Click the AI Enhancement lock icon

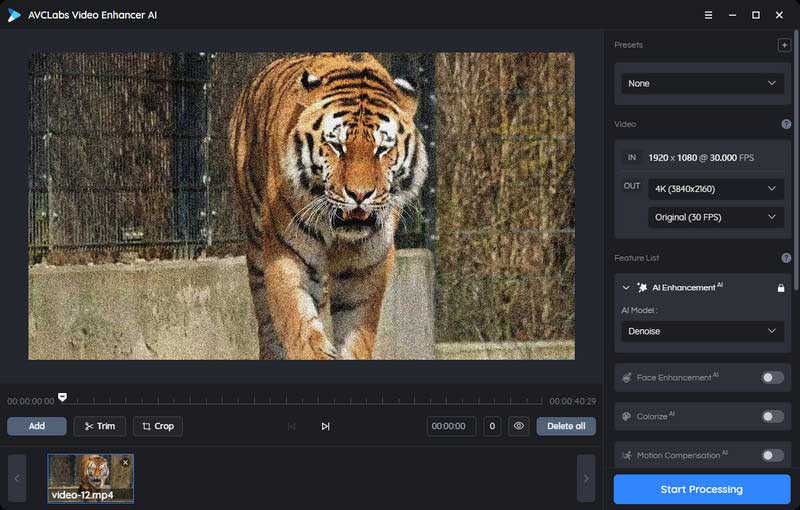(781, 288)
